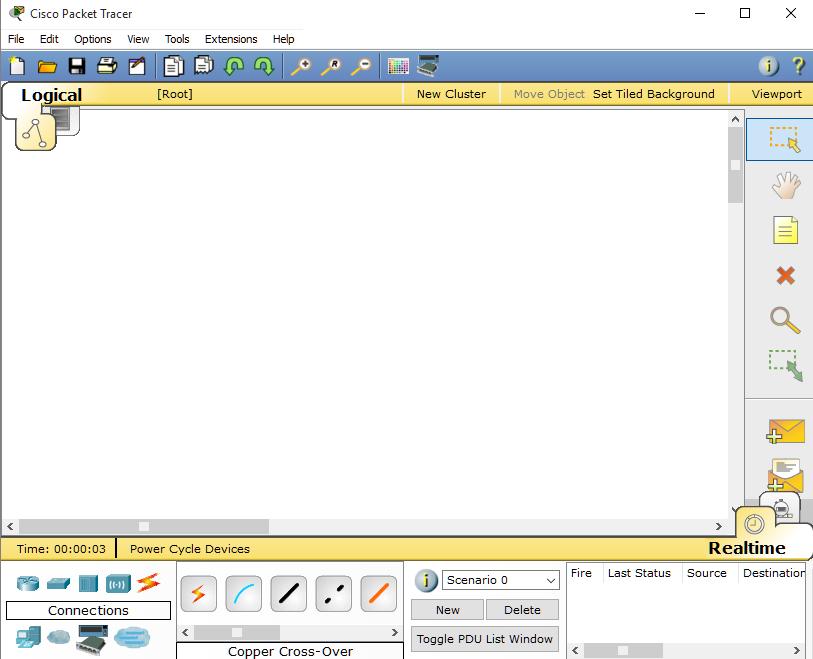Screen dimensions: 813x659
Task: Reset zoom with the R magnifier
Action: click(331, 66)
